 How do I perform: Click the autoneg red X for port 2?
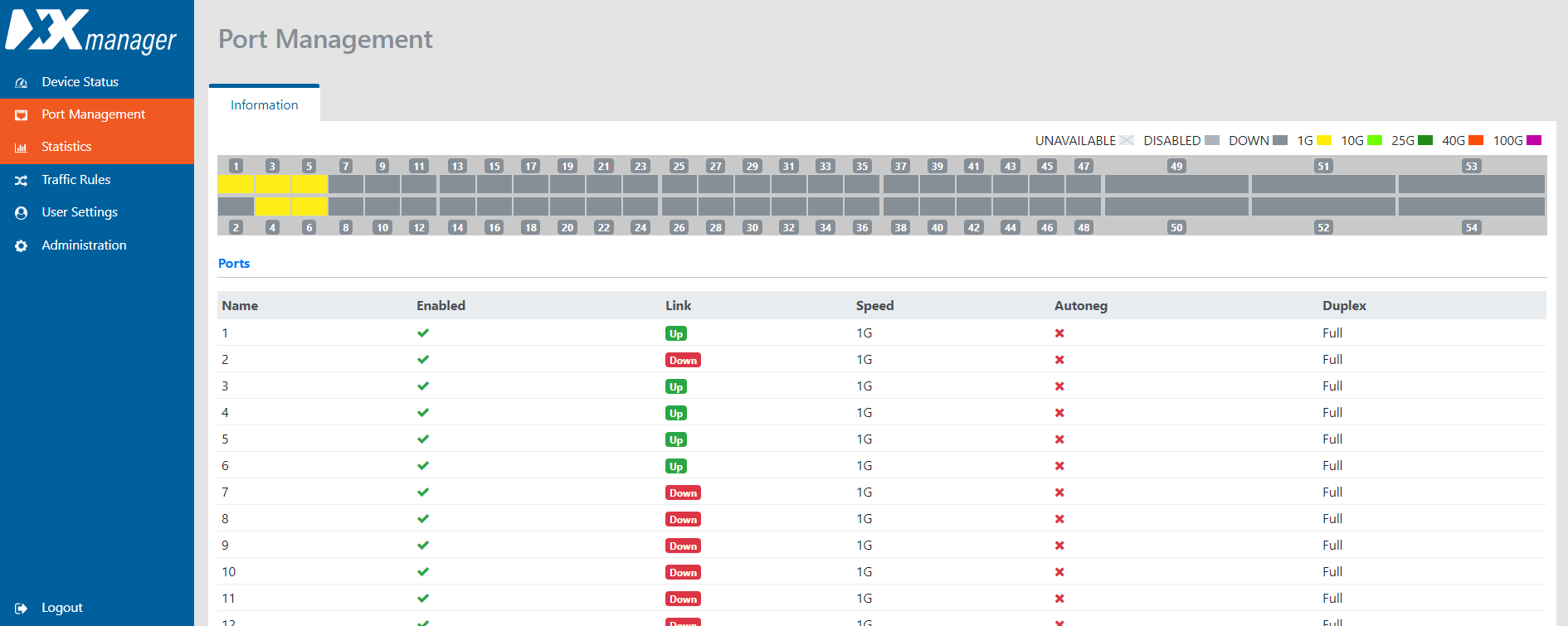coord(1059,360)
